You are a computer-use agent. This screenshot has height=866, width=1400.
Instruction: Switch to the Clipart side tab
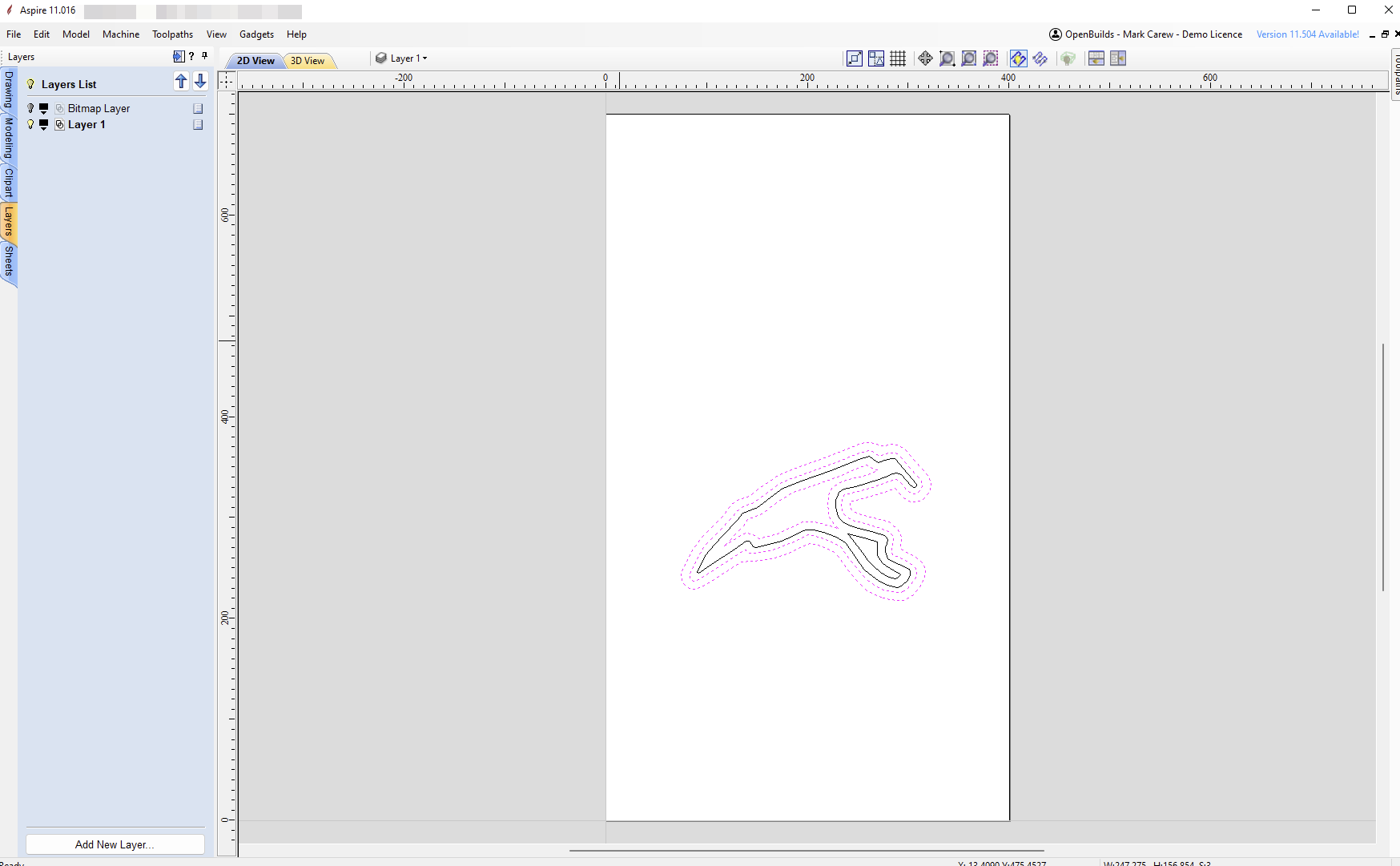coord(9,183)
